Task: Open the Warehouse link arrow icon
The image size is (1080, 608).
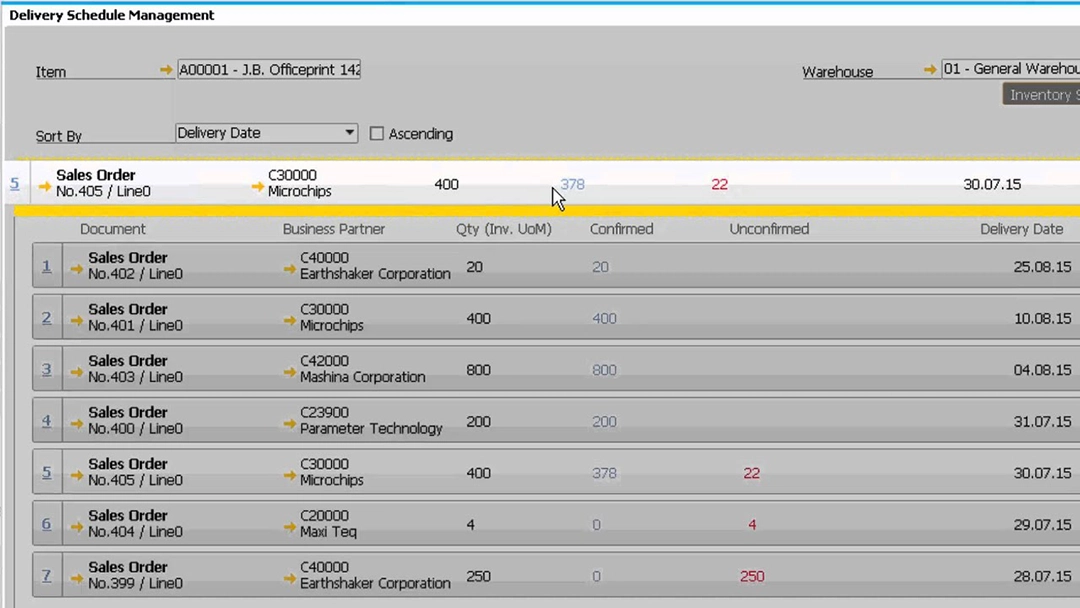Action: [929, 70]
